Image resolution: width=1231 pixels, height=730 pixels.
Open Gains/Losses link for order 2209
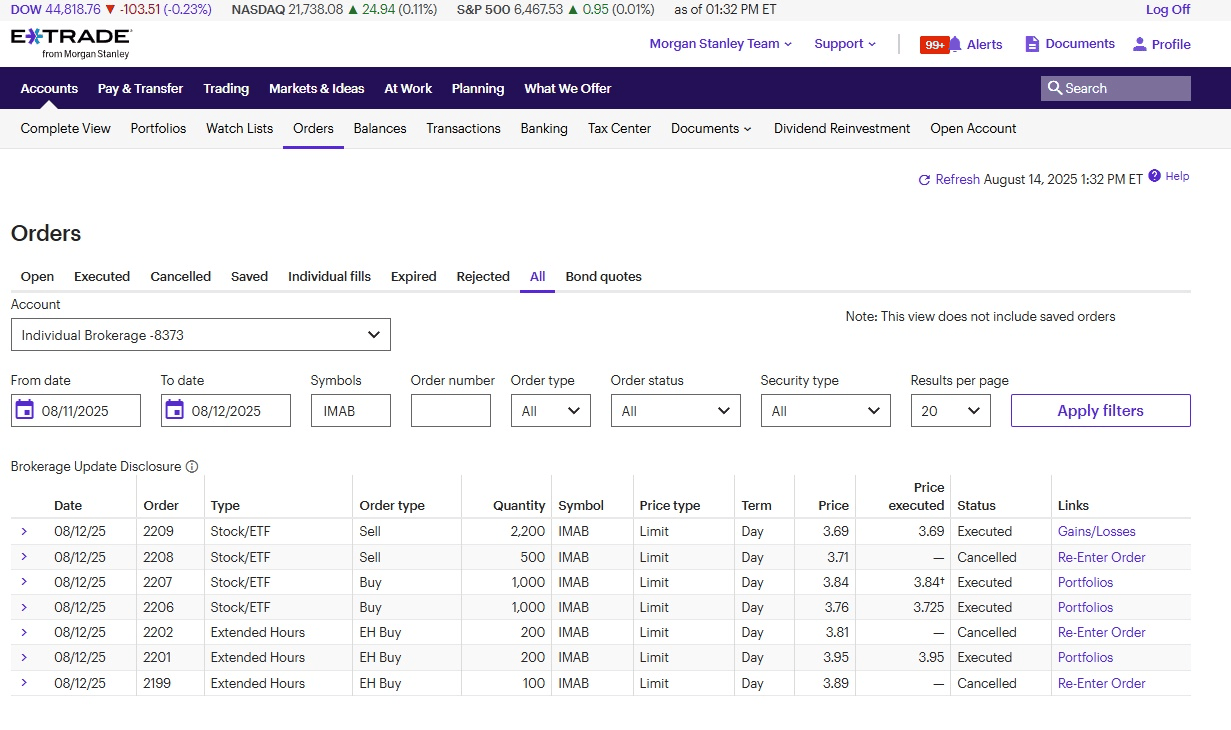click(1096, 532)
